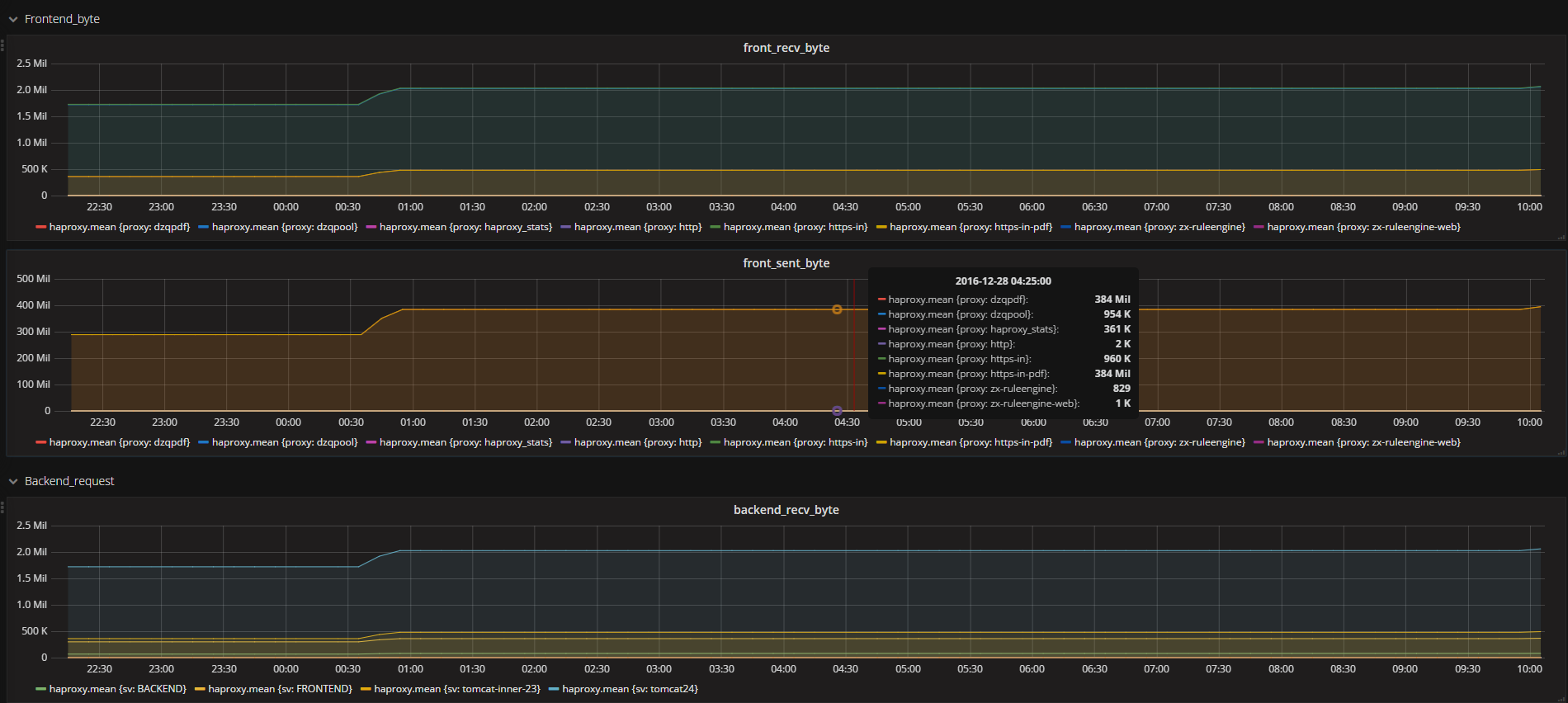The height and width of the screenshot is (703, 1568).
Task: Toggle dzqpdf series in front_recv_byte legend
Action: coord(119,227)
